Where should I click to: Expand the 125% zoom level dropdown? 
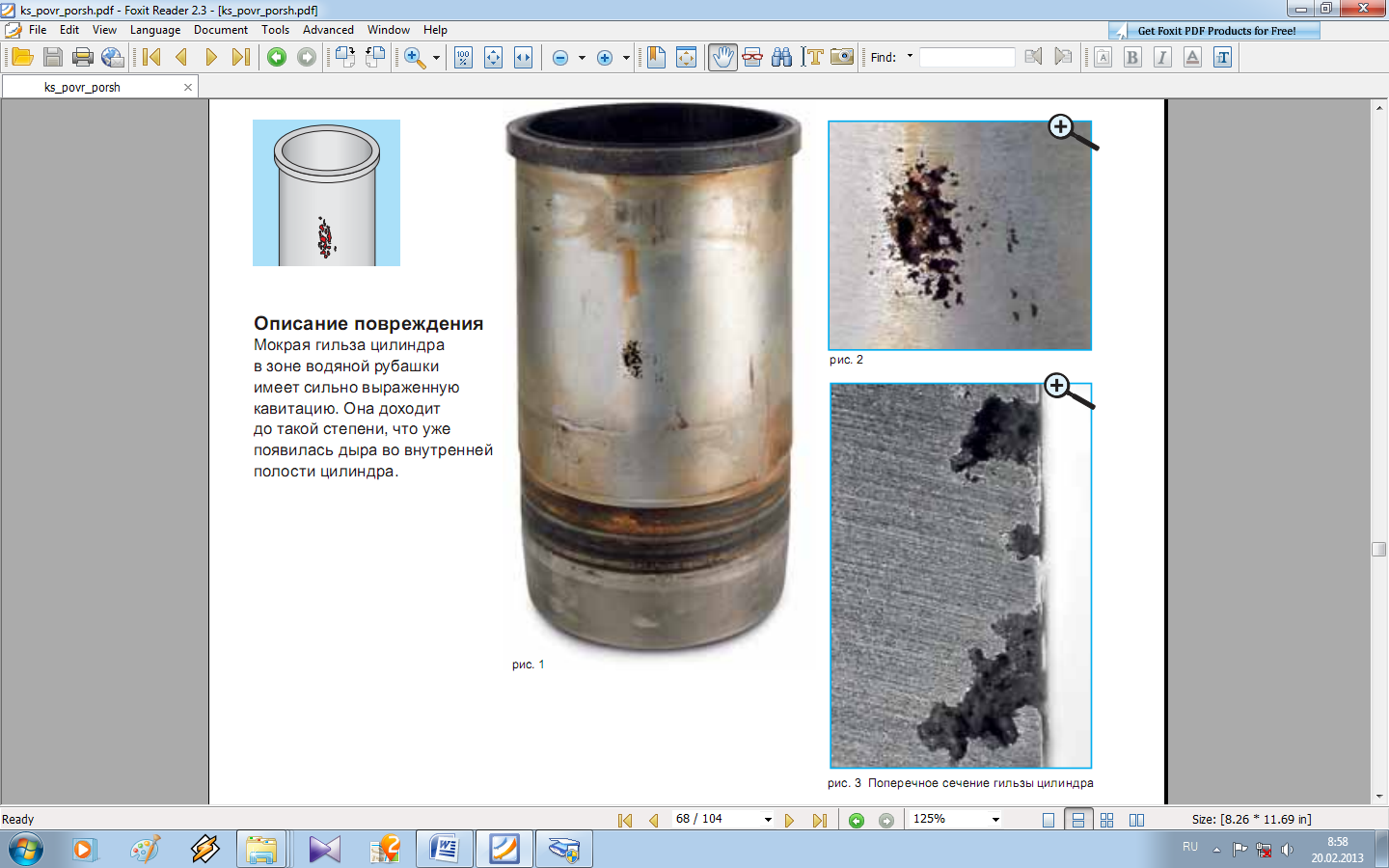click(x=995, y=820)
